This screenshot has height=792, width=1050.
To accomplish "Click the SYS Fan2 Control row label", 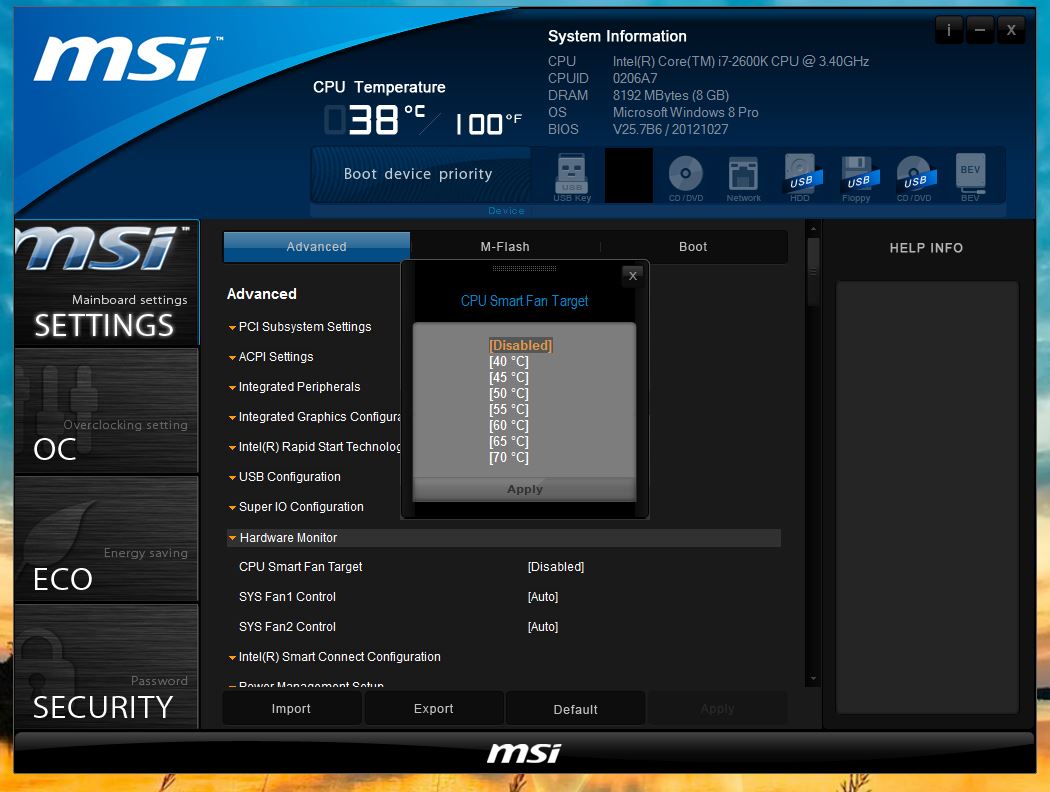I will (287, 627).
